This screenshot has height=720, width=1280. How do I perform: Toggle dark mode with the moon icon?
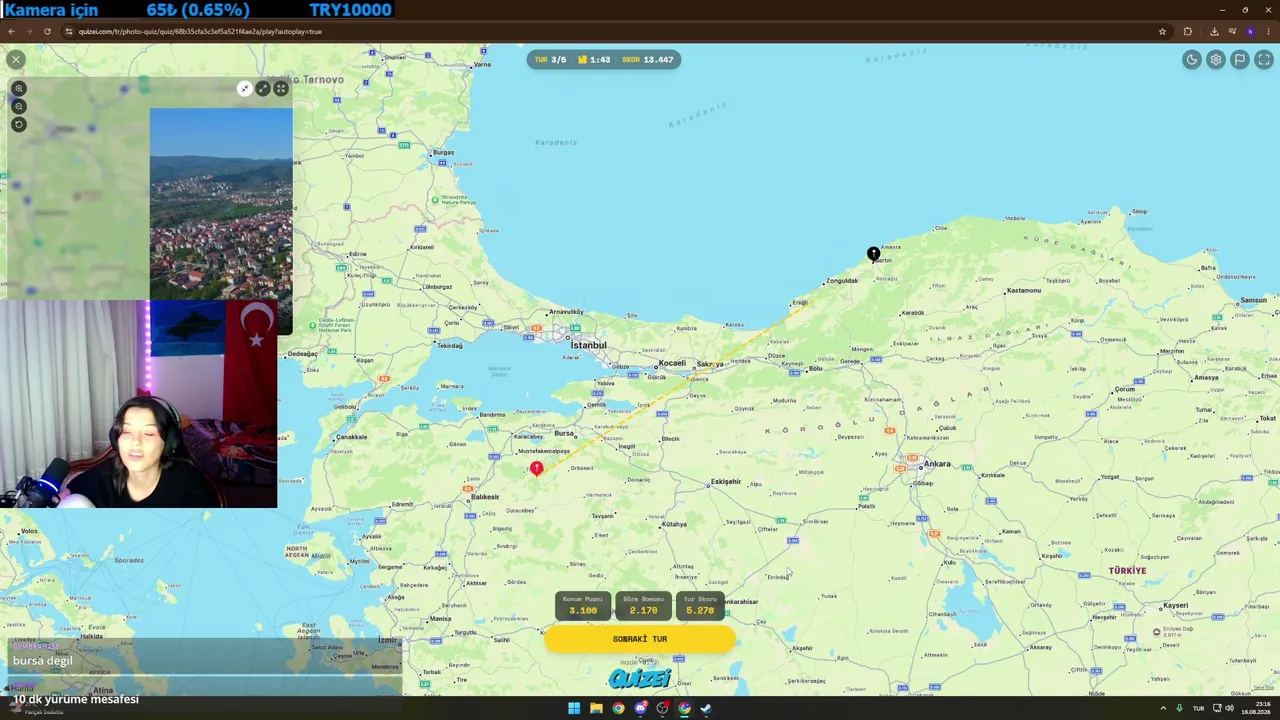coord(1192,60)
